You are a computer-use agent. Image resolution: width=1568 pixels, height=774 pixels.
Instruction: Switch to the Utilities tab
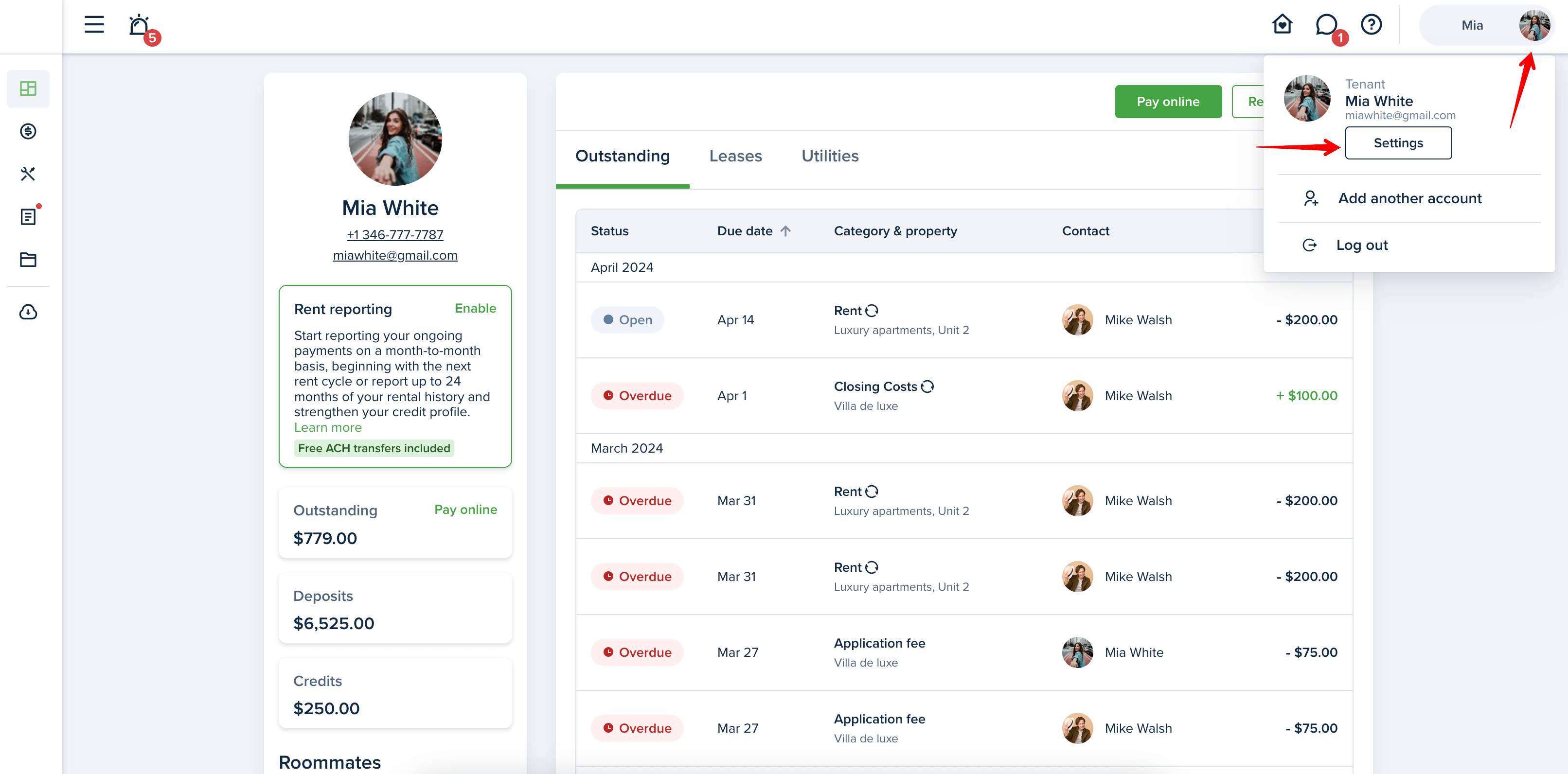pos(830,156)
